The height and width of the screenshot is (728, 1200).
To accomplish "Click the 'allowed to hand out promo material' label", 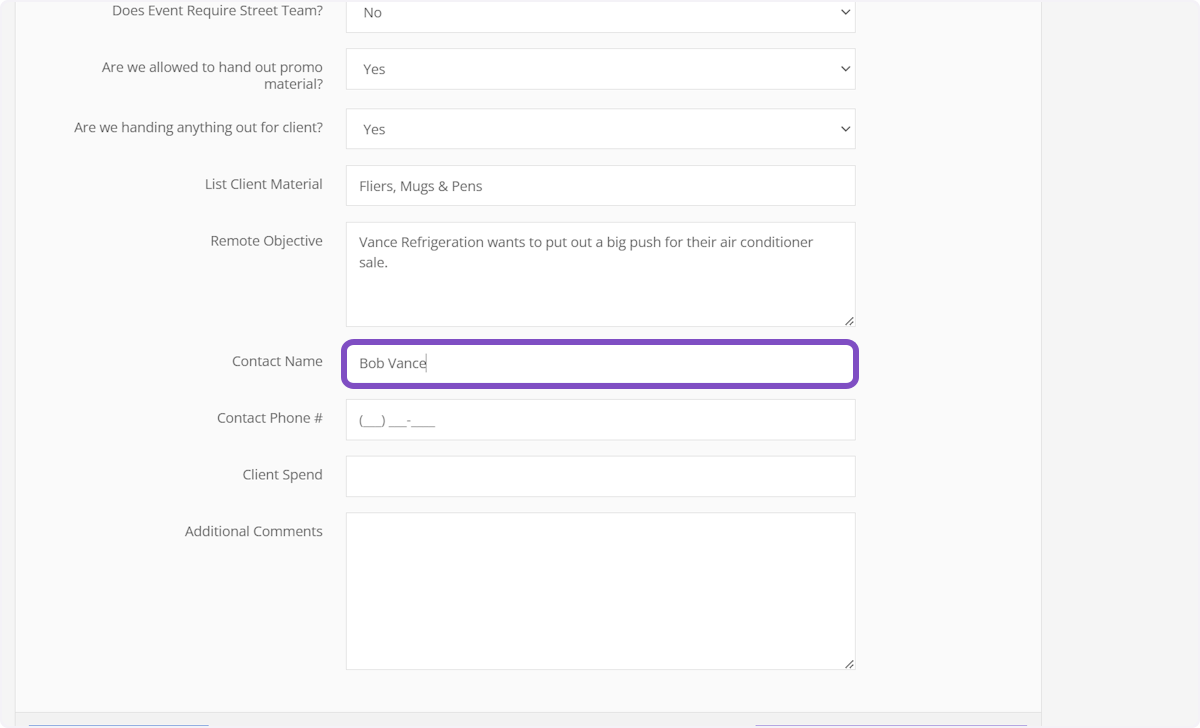I will coord(212,76).
